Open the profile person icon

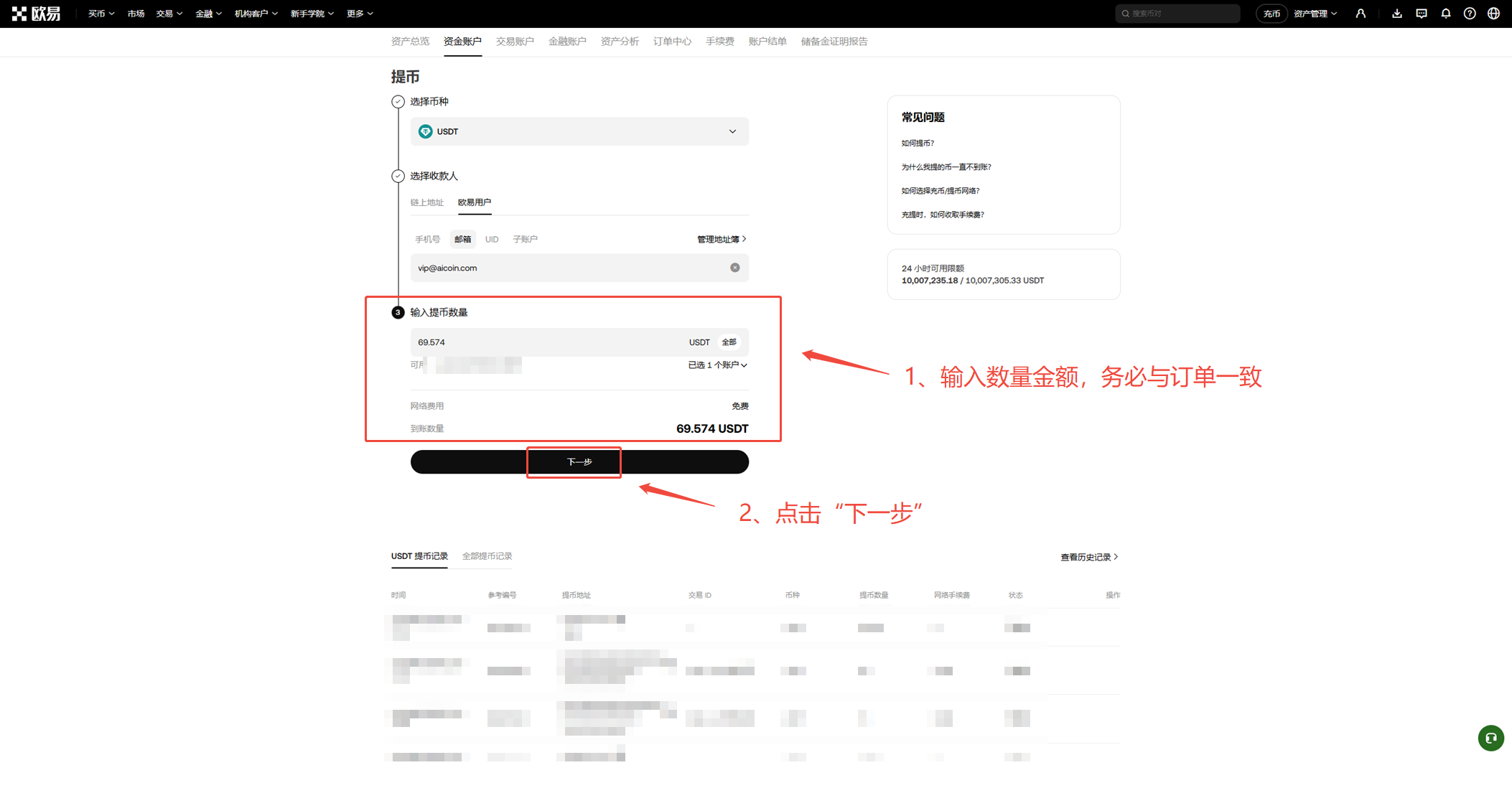tap(1361, 13)
